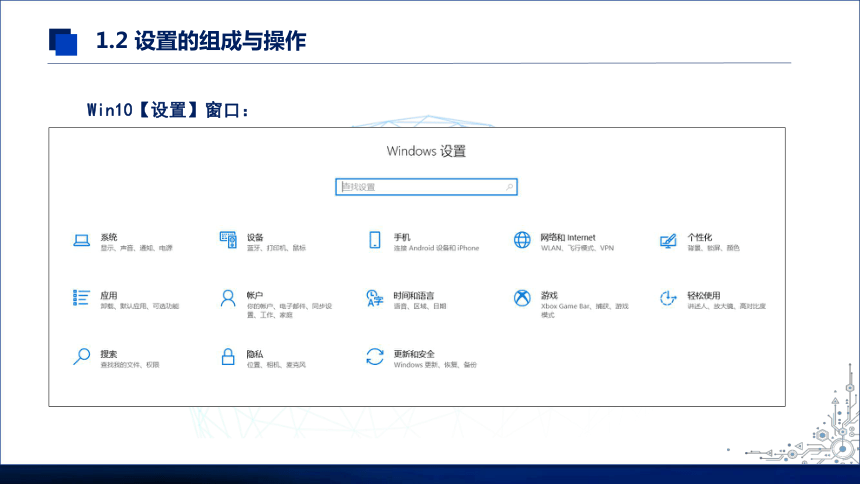Click the 显示、声音、通知、电源 description
This screenshot has width=860, height=484.
tap(137, 248)
